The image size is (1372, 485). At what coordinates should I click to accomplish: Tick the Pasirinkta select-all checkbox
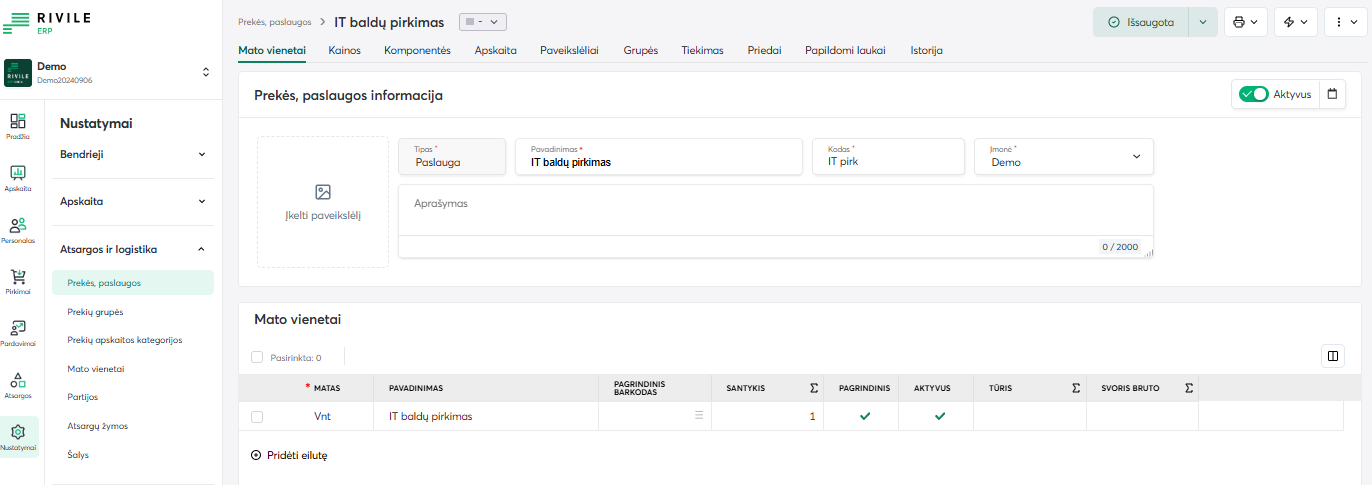click(x=257, y=357)
